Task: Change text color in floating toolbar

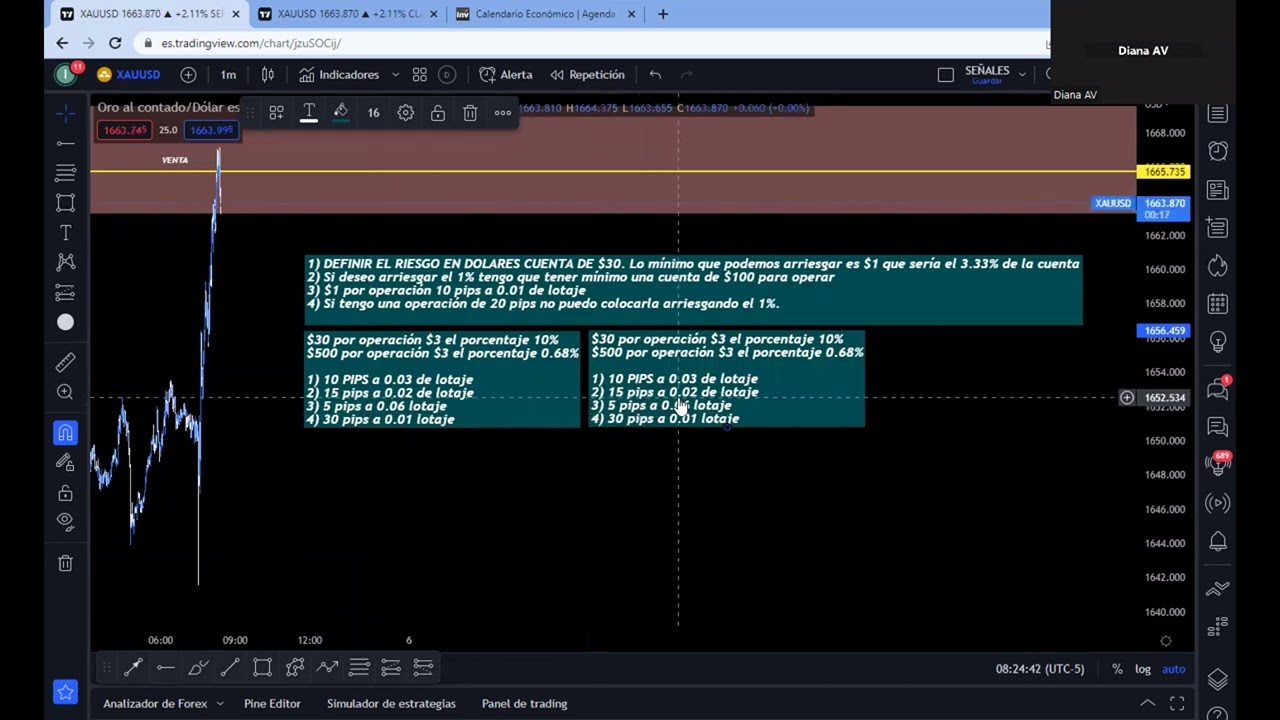Action: pyautogui.click(x=309, y=113)
